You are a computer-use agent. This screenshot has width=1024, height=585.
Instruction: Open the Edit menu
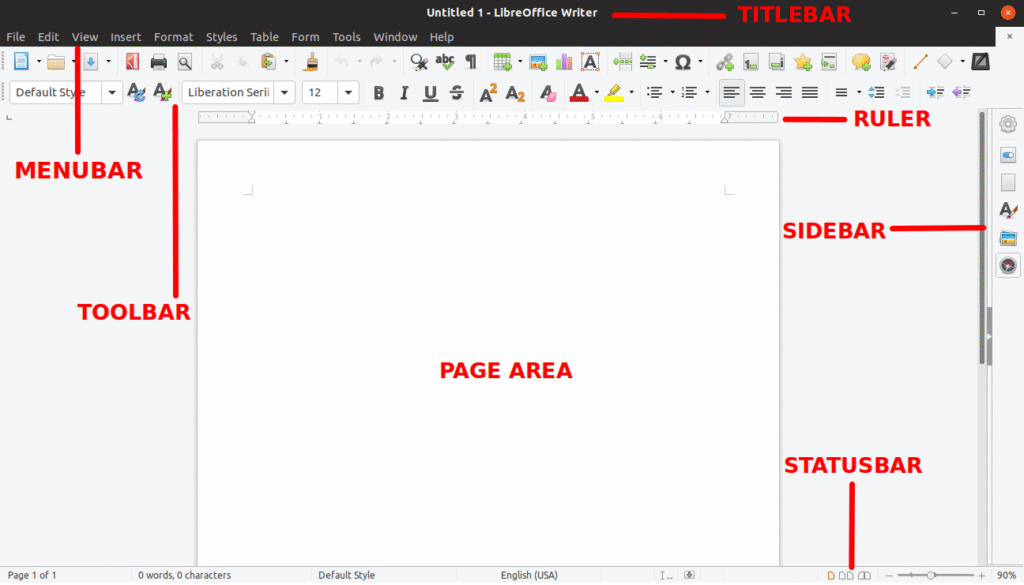tap(48, 37)
